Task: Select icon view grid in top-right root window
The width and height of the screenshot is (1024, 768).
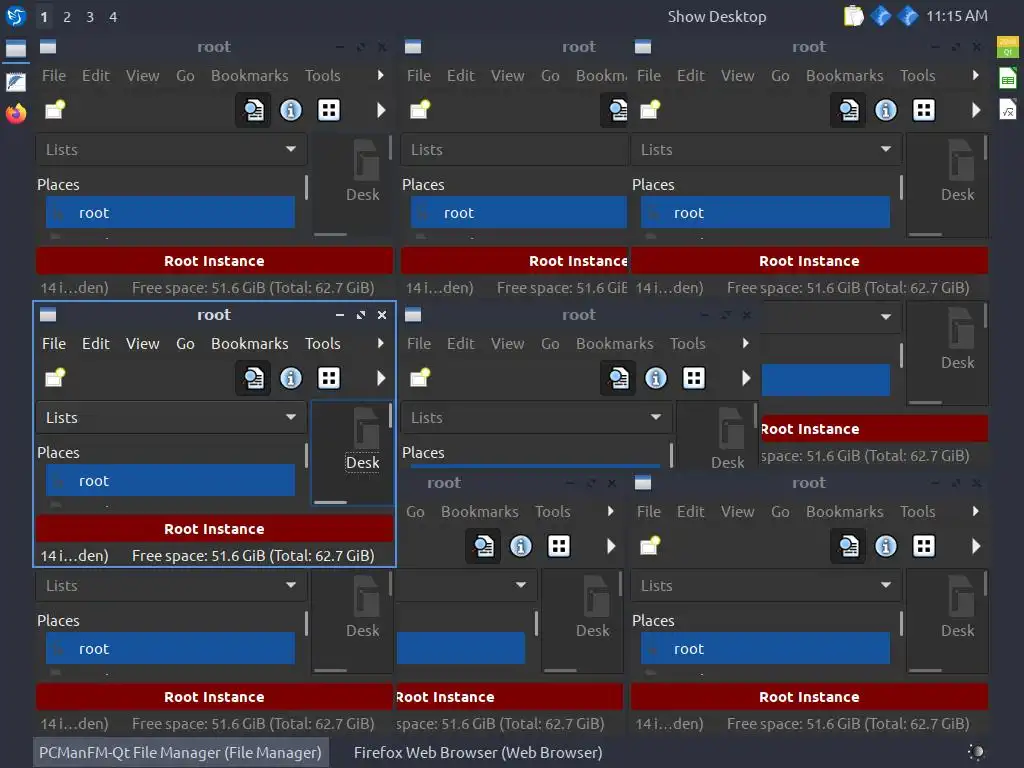Action: (923, 110)
